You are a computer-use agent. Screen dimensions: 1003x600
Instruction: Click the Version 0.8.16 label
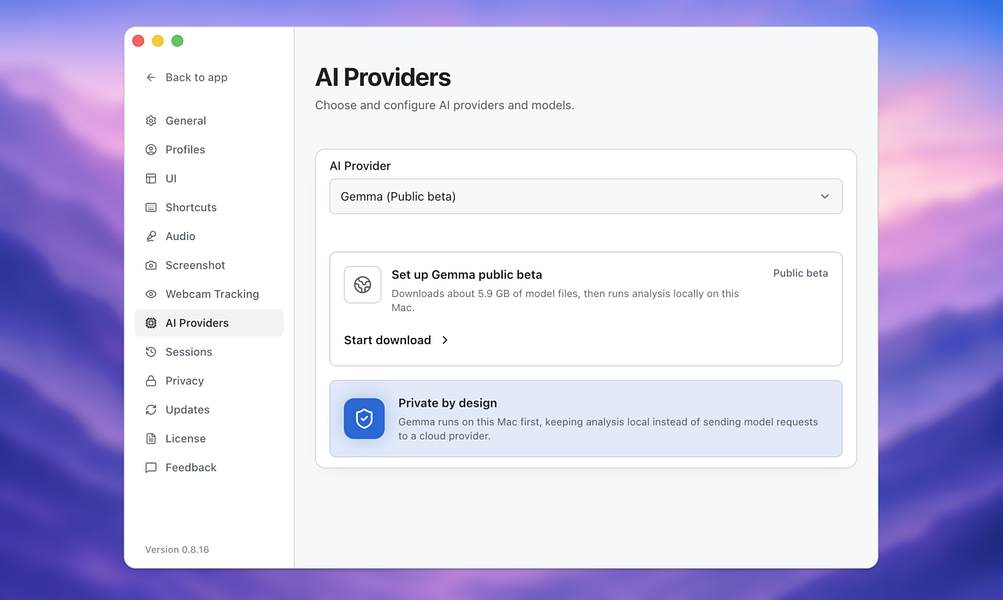pyautogui.click(x=177, y=549)
